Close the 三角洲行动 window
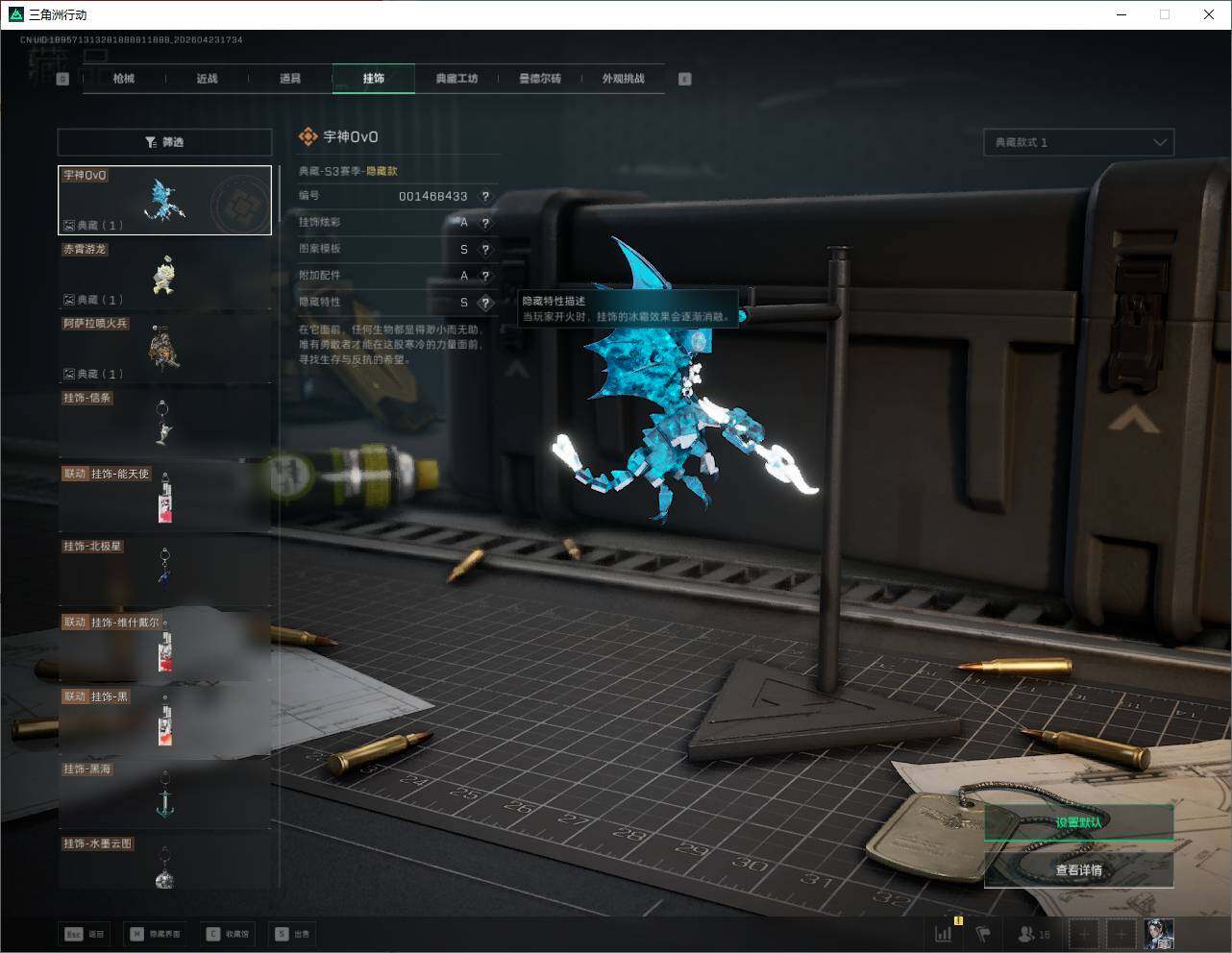Viewport: 1232px width, 953px height. 1209,14
